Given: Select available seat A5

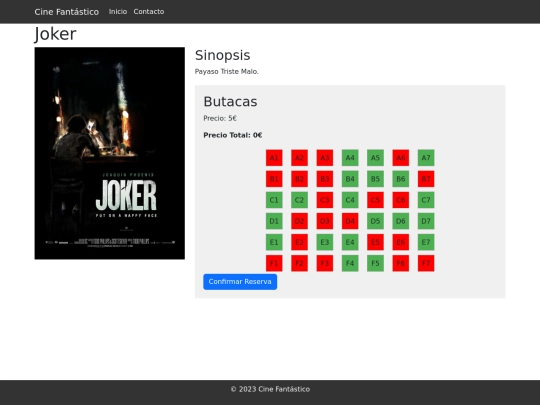Looking at the screenshot, I should (x=375, y=158).
